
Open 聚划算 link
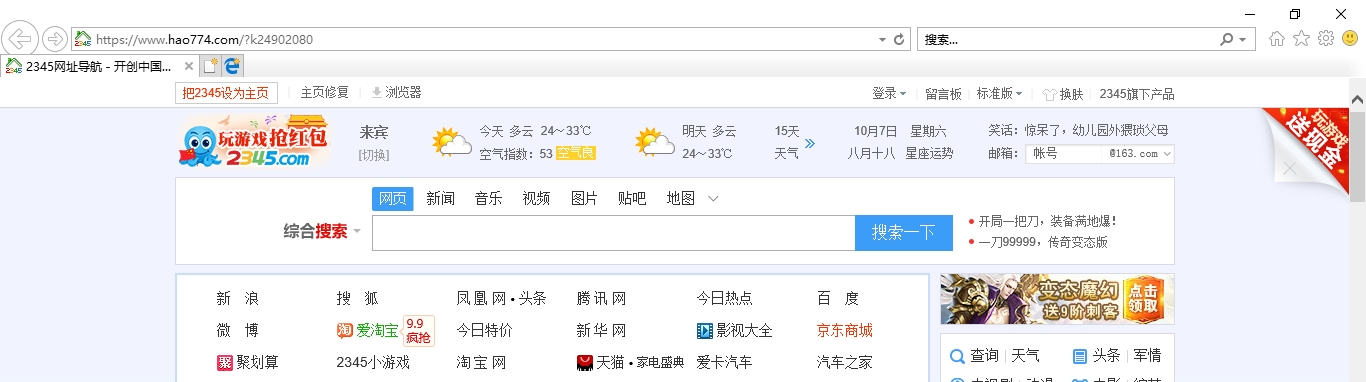point(247,362)
